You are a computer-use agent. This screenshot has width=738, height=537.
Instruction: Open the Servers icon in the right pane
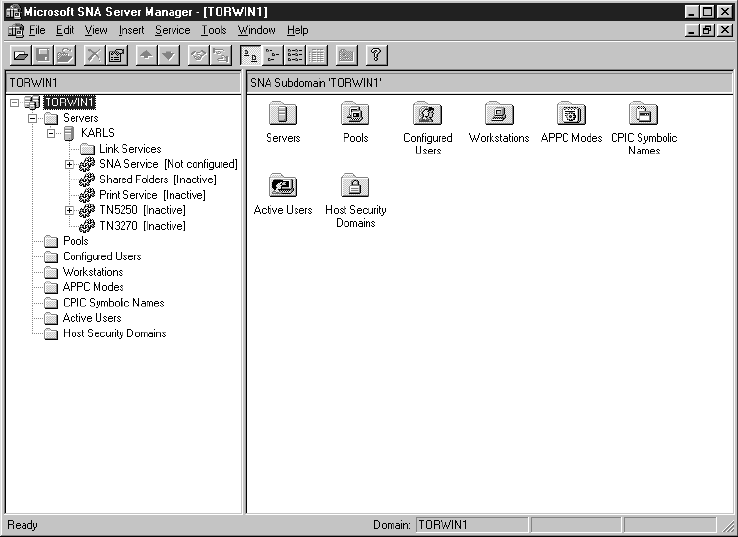(283, 115)
